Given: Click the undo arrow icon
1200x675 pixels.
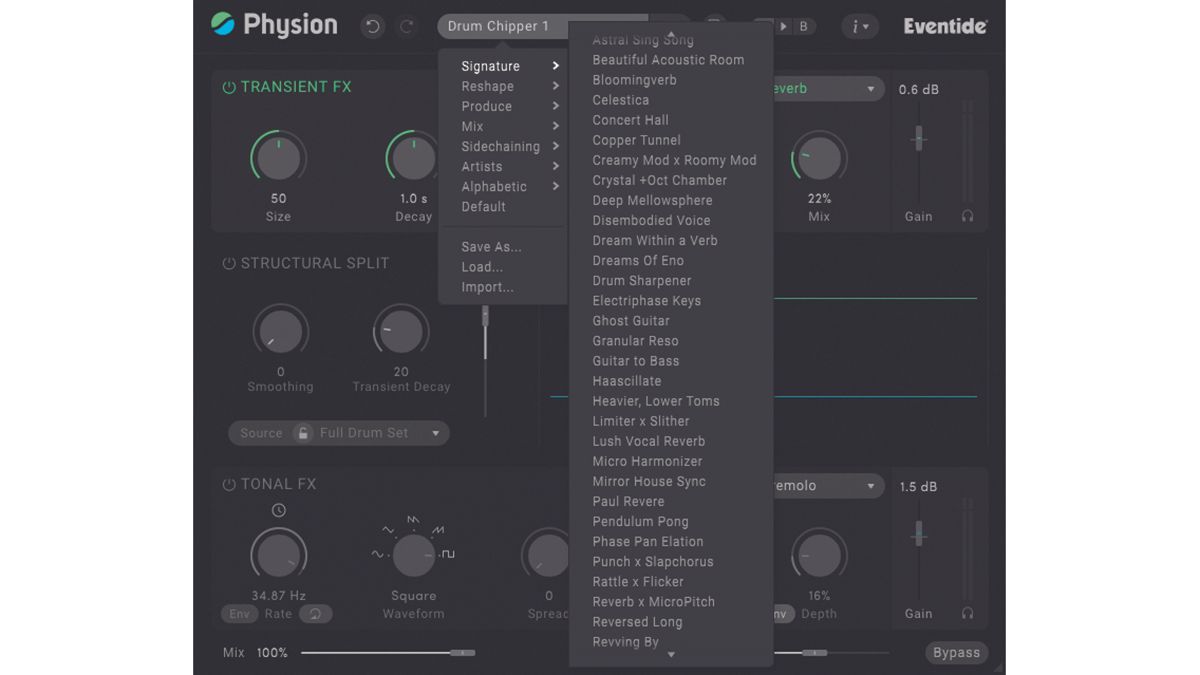Looking at the screenshot, I should click(x=372, y=27).
